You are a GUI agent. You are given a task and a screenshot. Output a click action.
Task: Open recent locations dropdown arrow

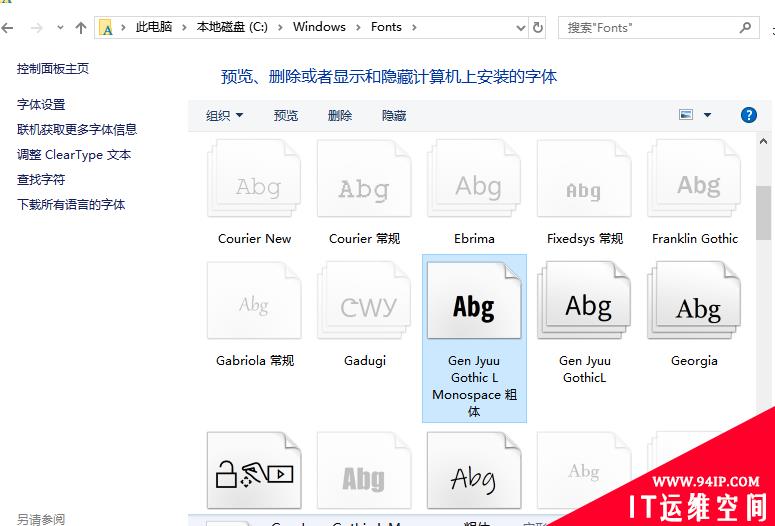point(60,28)
